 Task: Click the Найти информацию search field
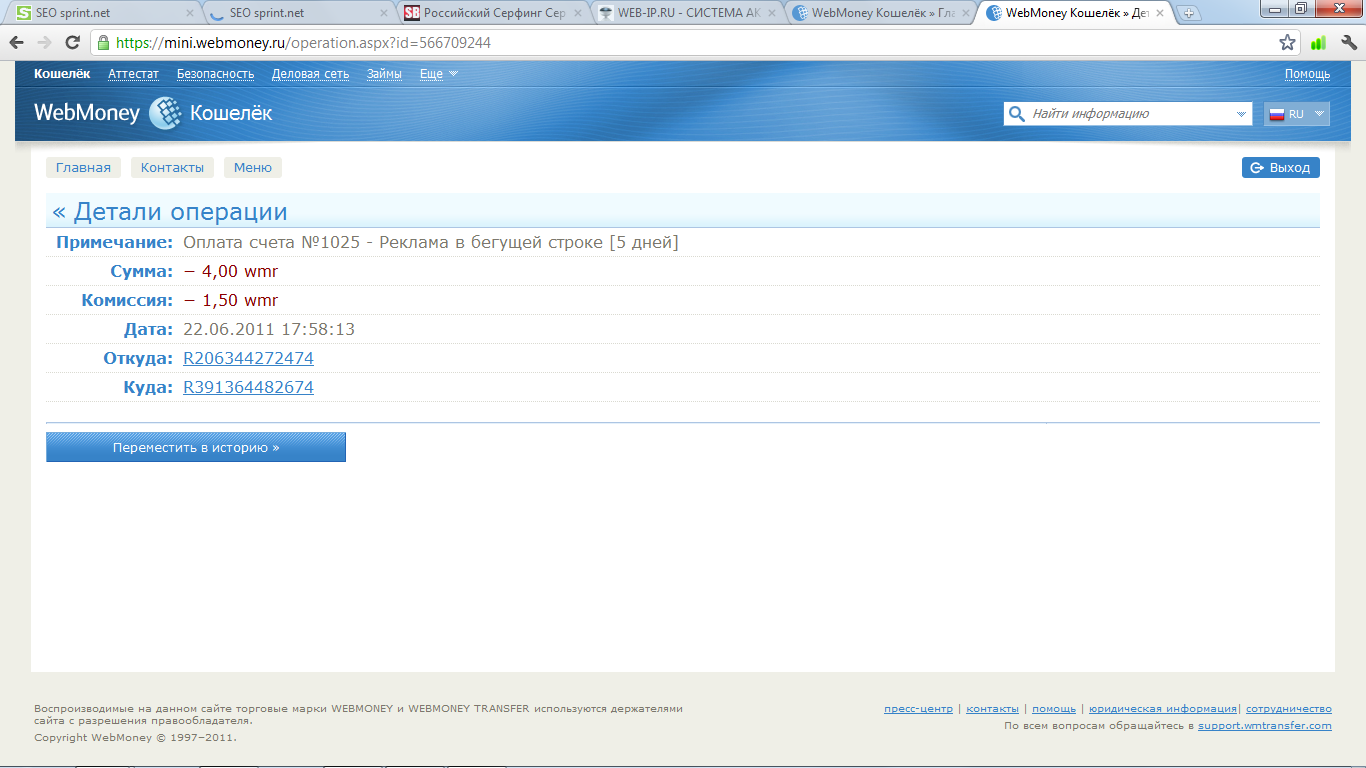[x=1130, y=114]
